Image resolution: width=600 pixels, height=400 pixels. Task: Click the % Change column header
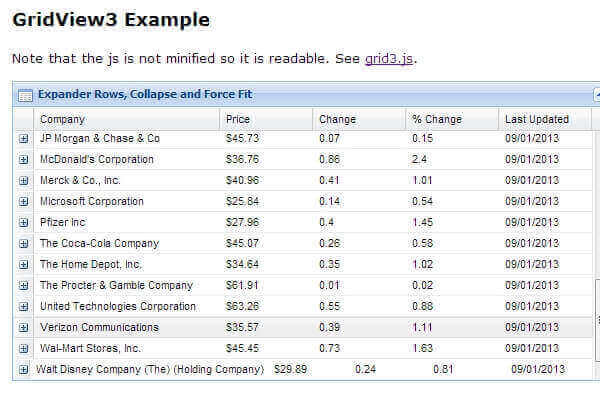(436, 119)
